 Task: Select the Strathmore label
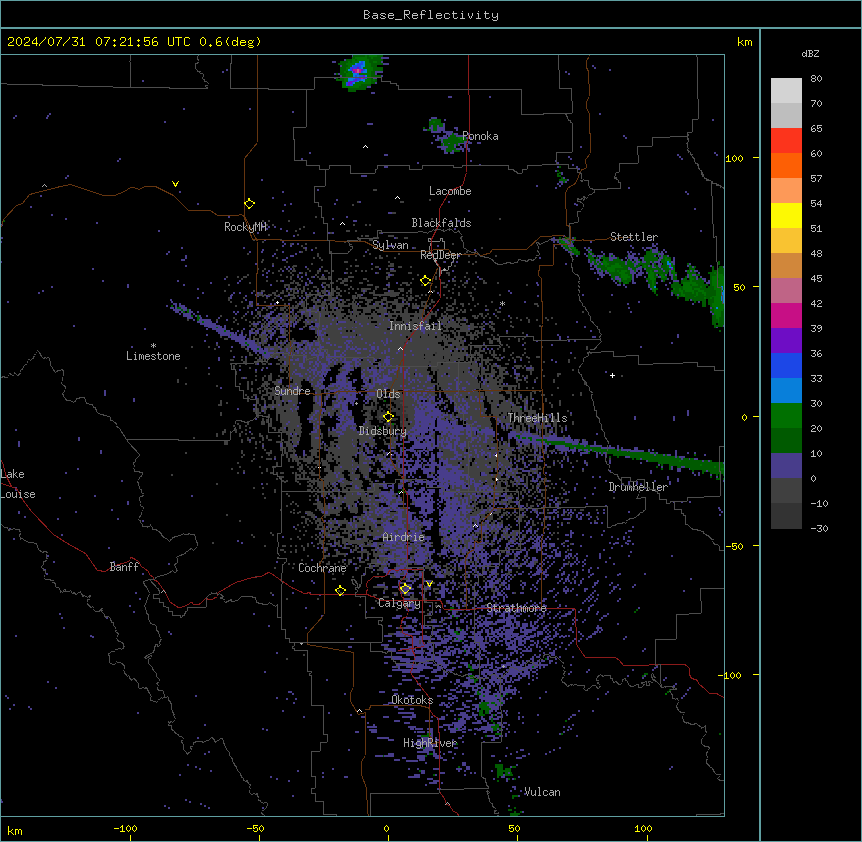[x=517, y=608]
